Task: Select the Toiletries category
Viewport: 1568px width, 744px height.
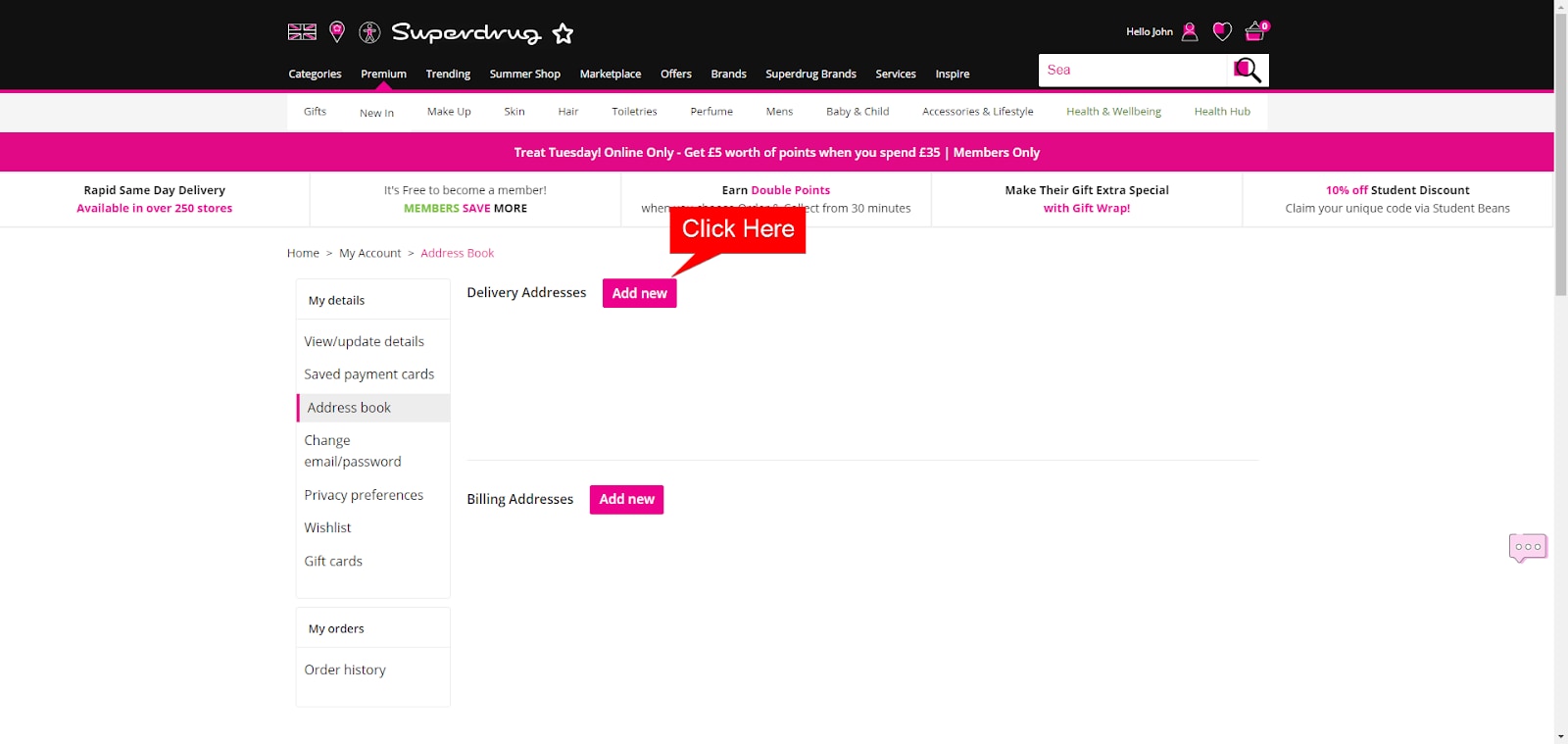Action: coord(634,112)
